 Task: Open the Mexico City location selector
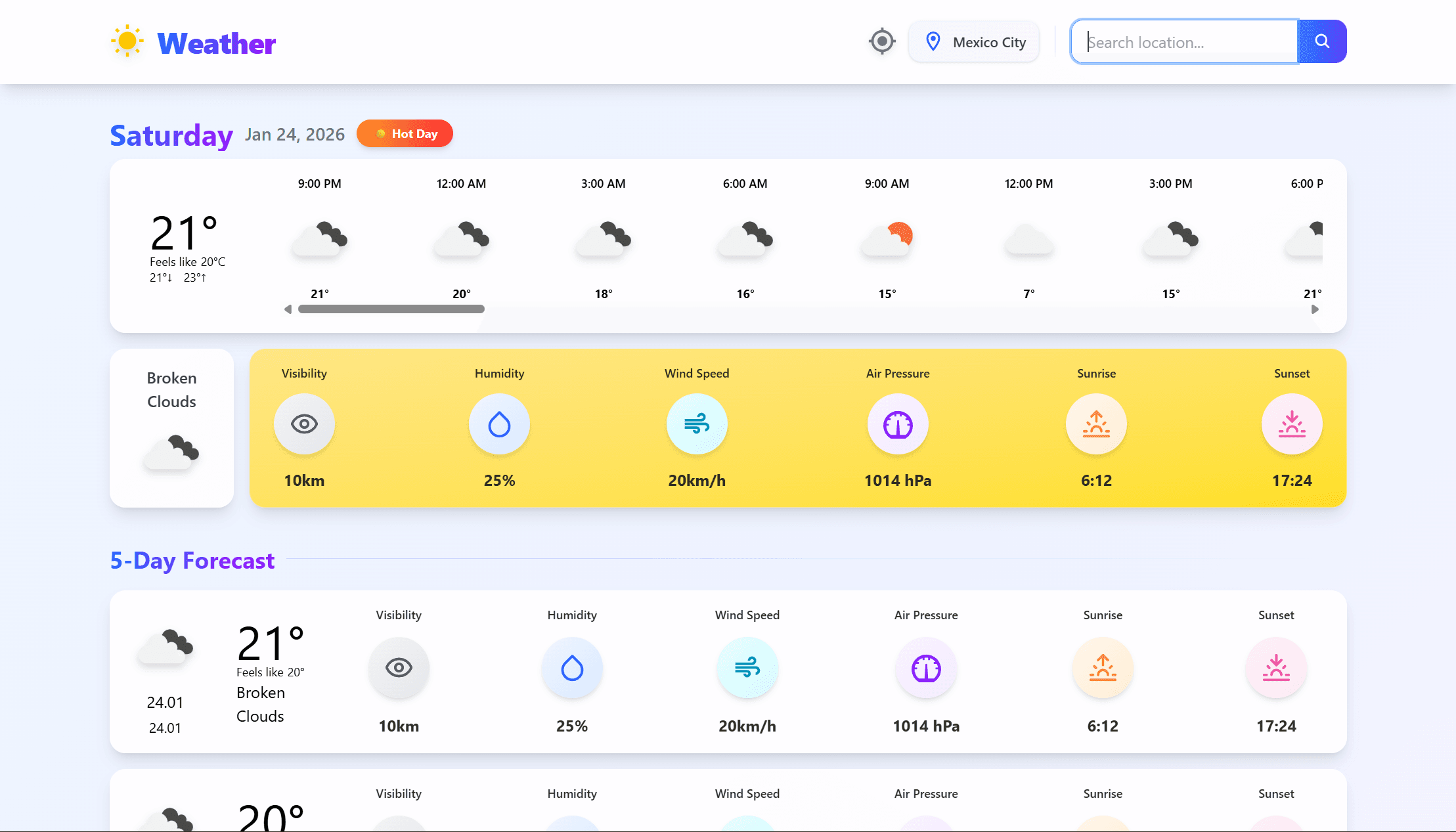point(974,41)
